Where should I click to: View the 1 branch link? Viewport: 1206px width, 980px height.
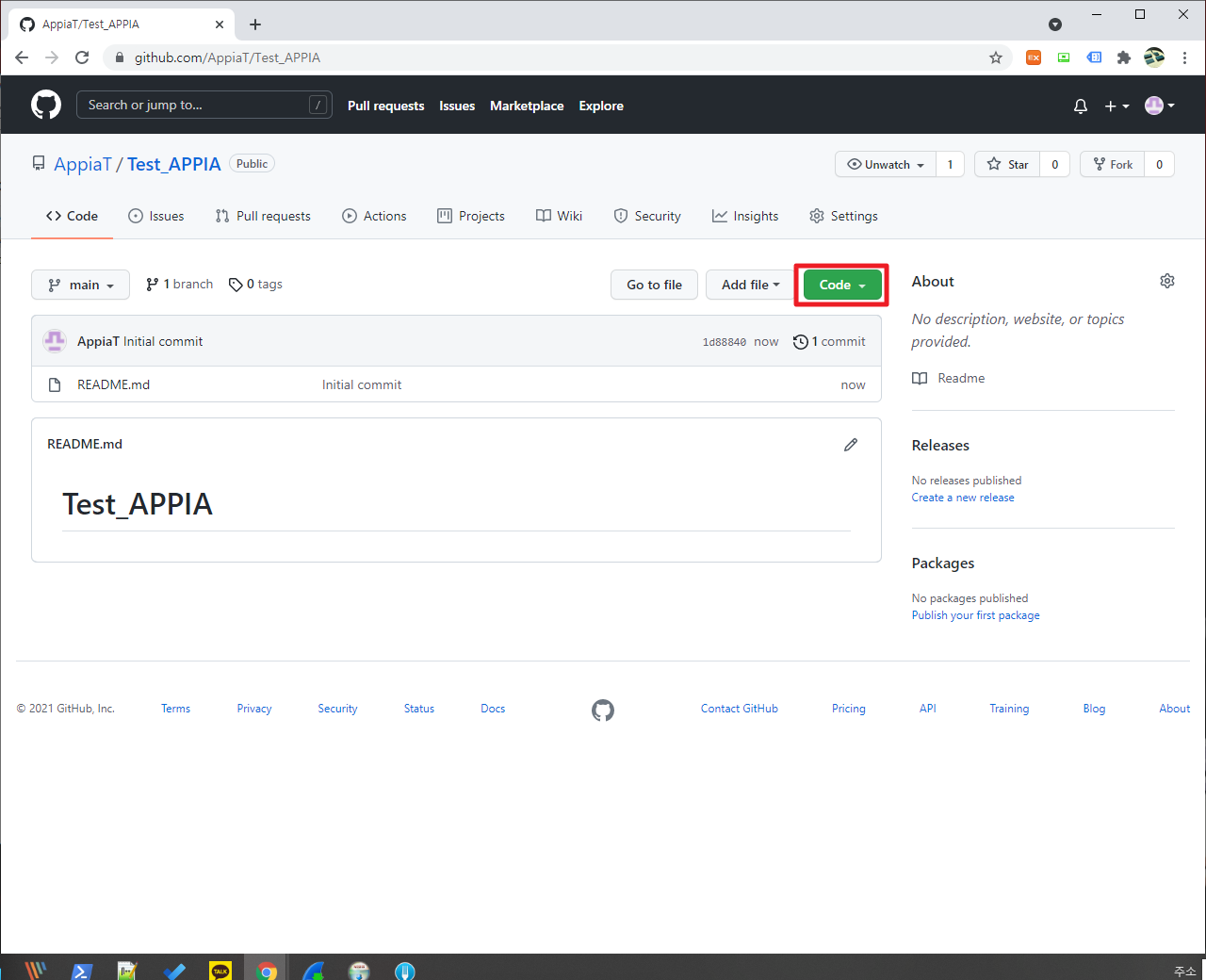[179, 284]
